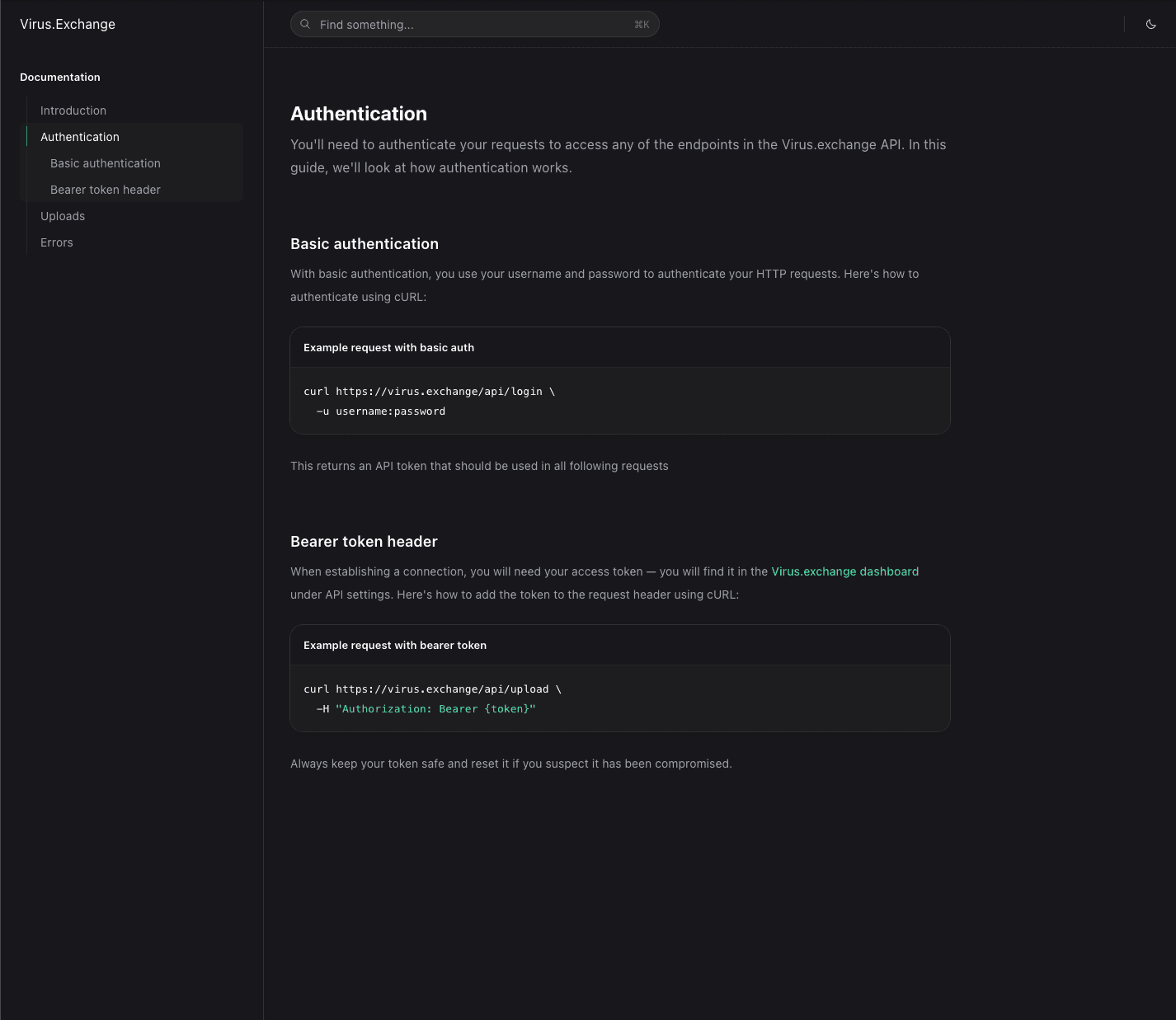Click the Bearer token header section heading
Viewport: 1176px width, 1020px height.
tap(364, 542)
